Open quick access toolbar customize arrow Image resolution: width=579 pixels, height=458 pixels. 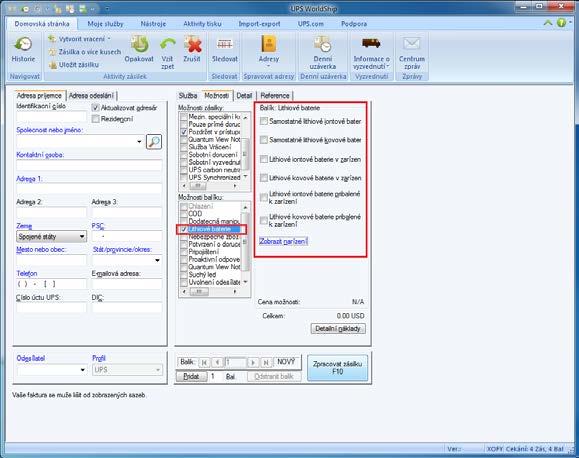click(107, 8)
